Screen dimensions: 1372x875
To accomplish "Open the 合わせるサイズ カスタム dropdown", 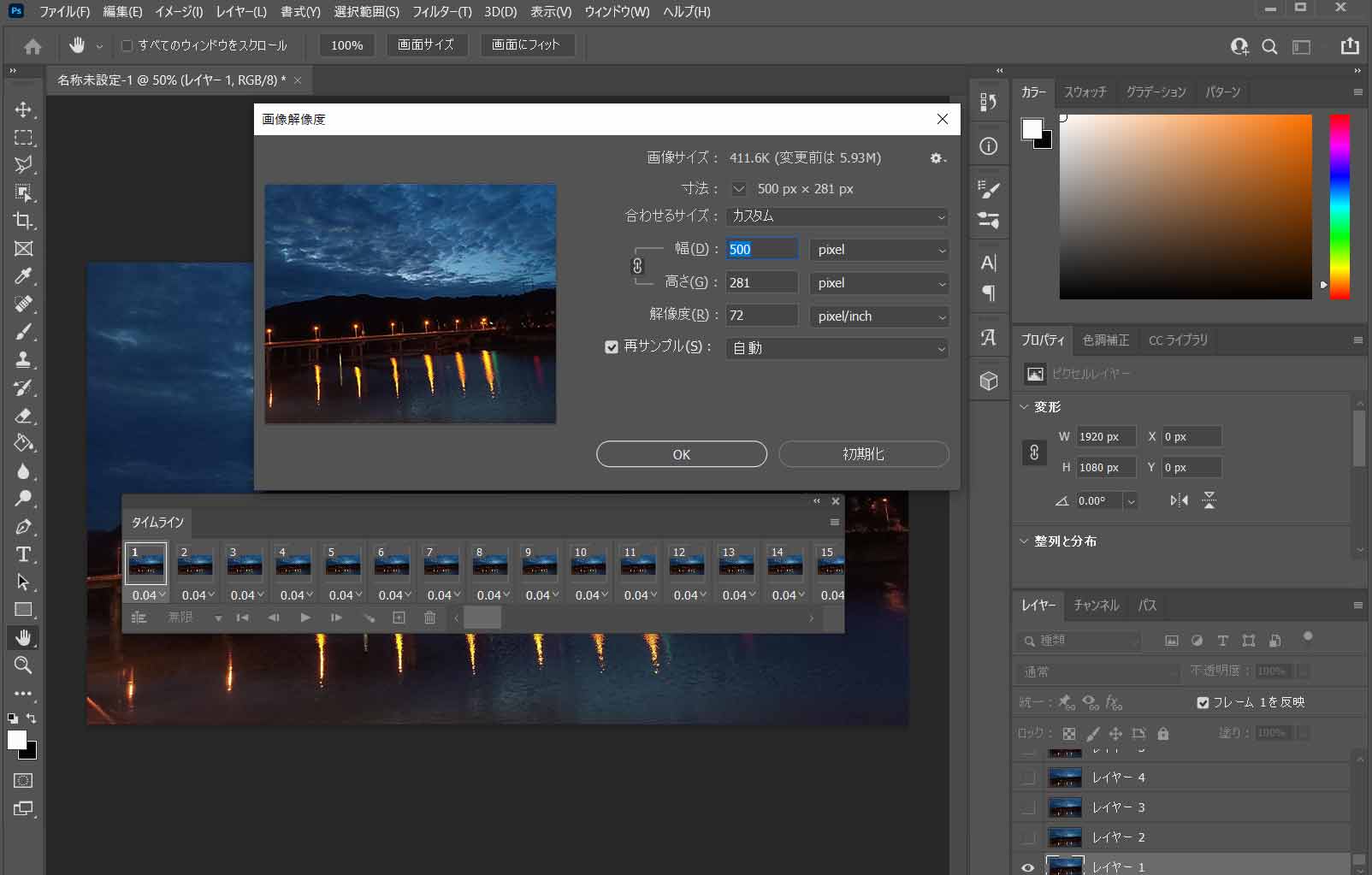I will 837,216.
